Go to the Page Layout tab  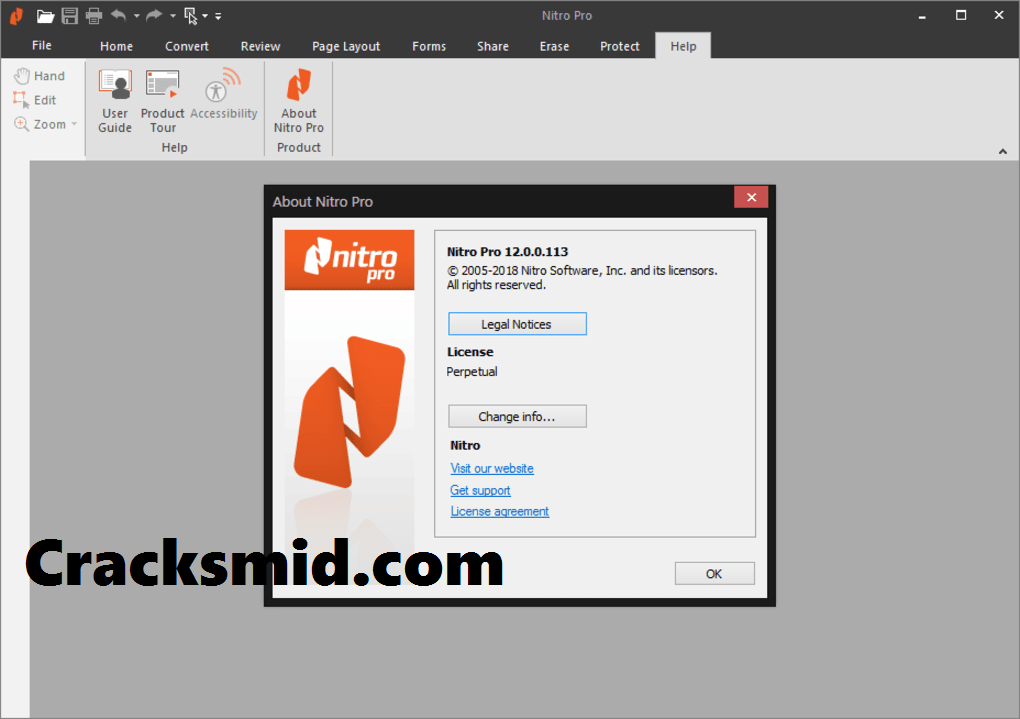point(346,46)
